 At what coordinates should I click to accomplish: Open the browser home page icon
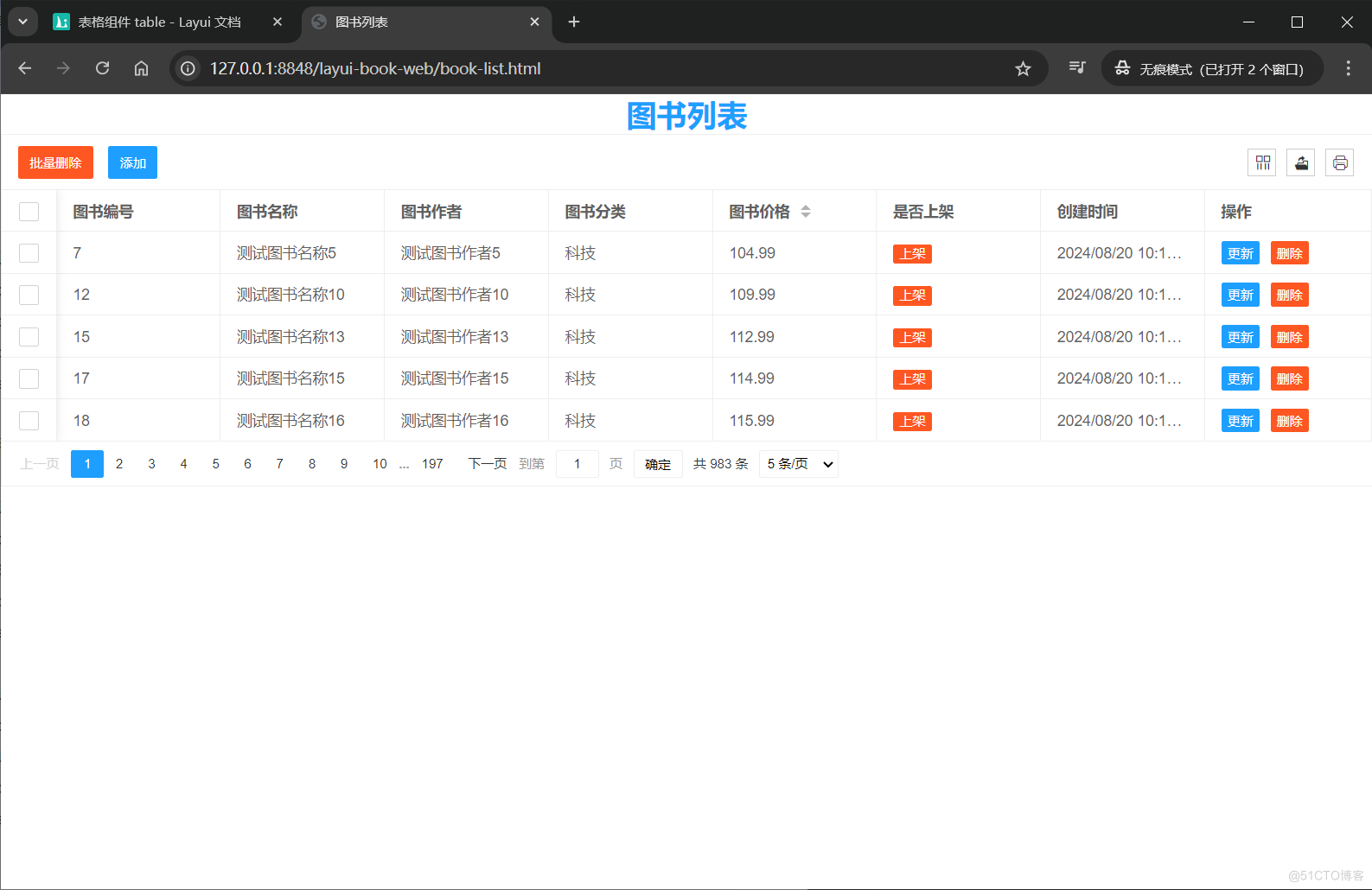point(141,68)
